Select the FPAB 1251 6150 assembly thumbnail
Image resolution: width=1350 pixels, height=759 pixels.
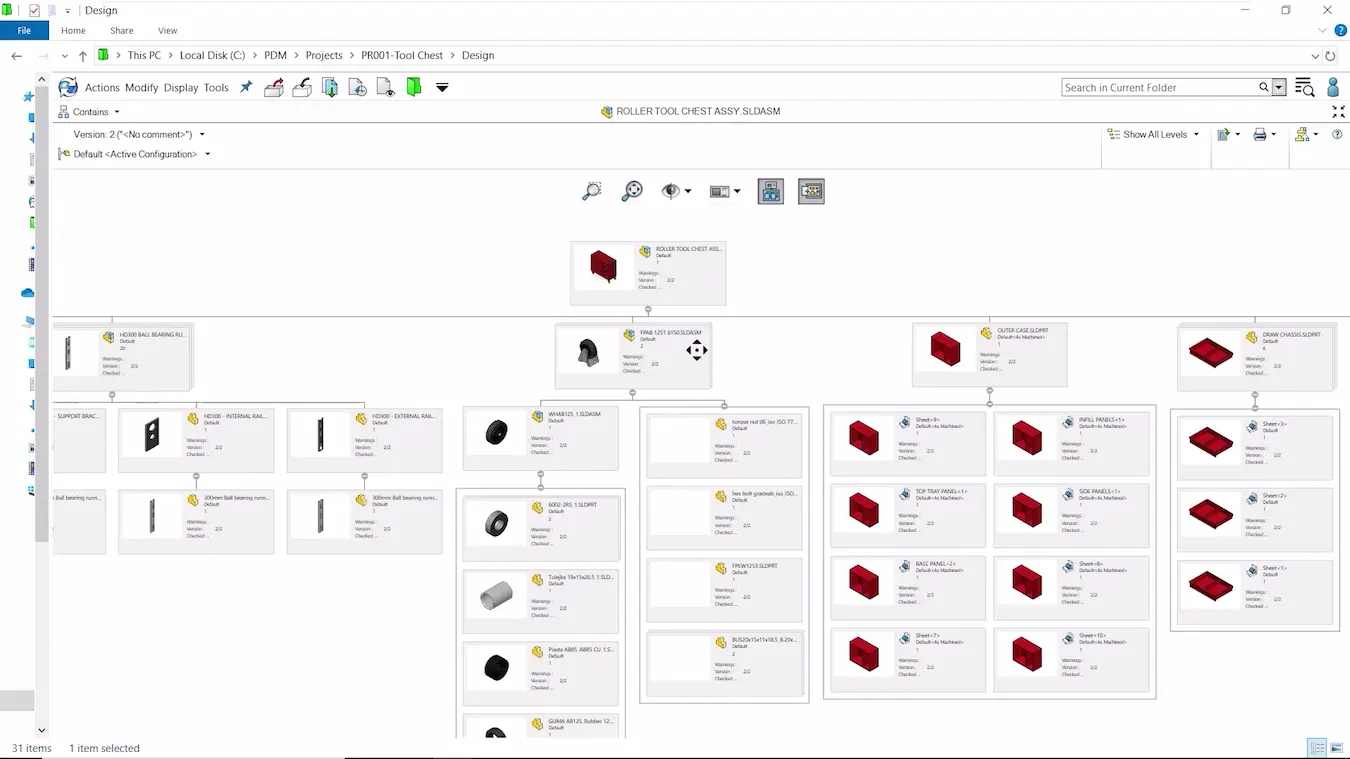590,350
